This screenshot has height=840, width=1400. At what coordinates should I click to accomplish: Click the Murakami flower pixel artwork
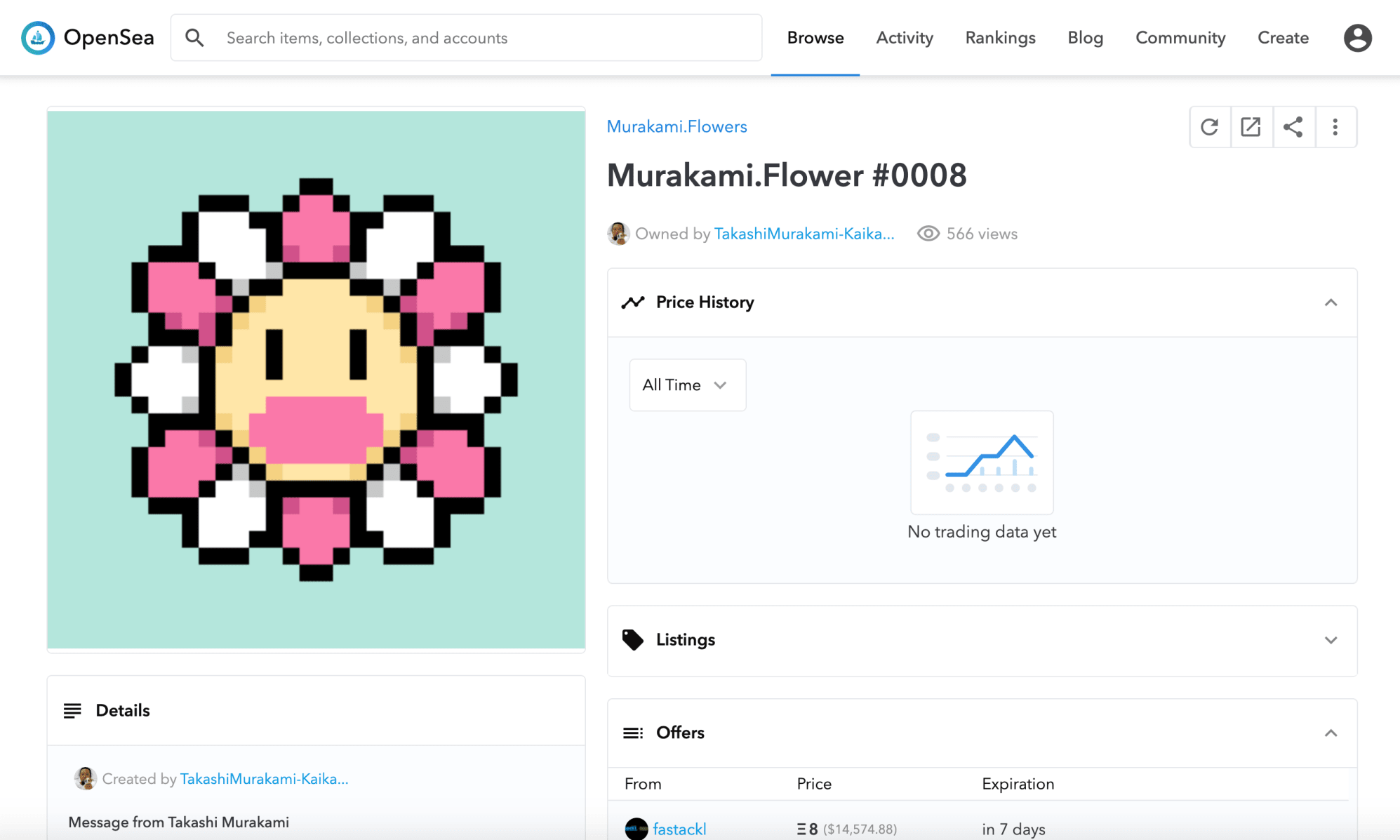[316, 380]
